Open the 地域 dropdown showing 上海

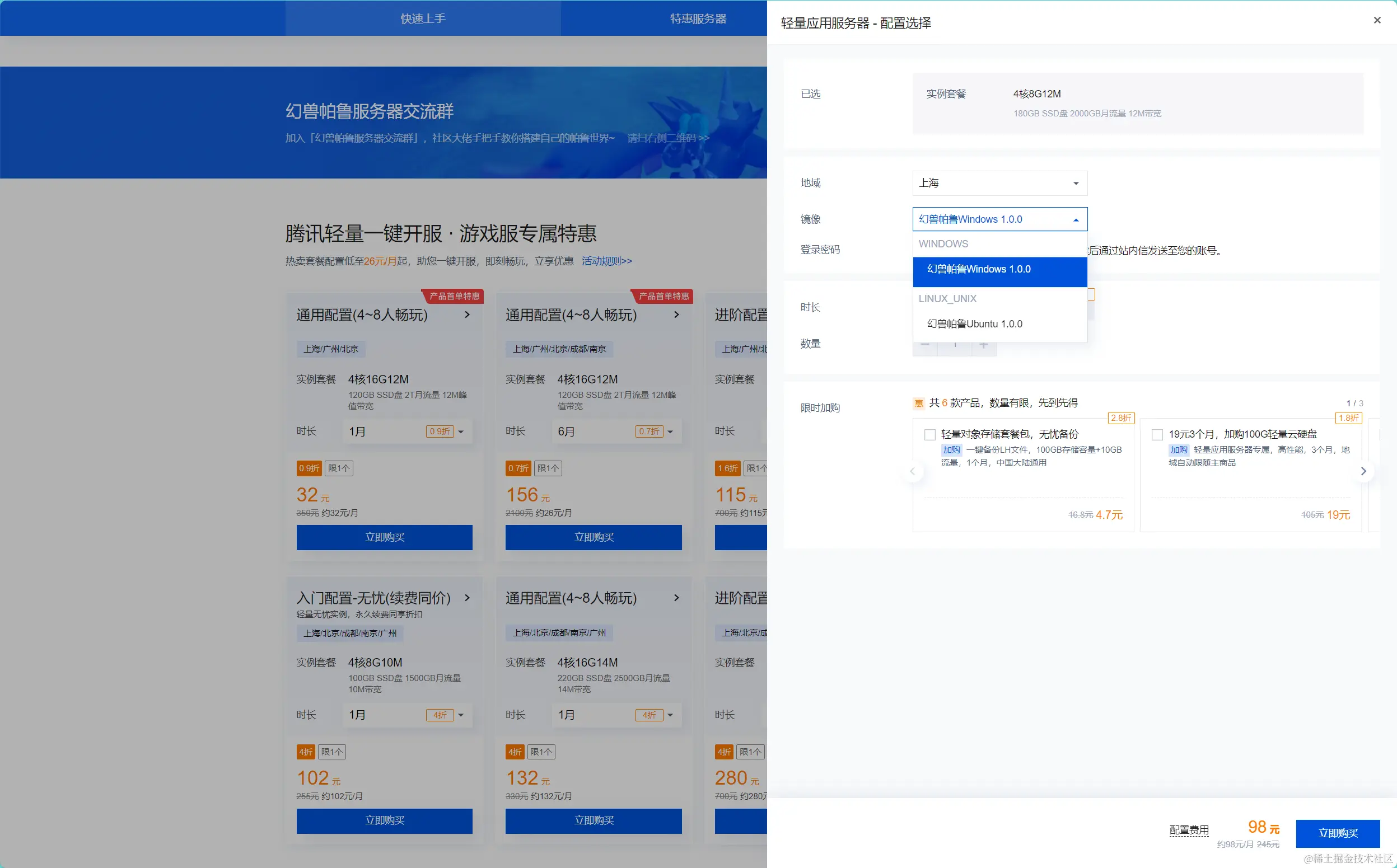(999, 183)
